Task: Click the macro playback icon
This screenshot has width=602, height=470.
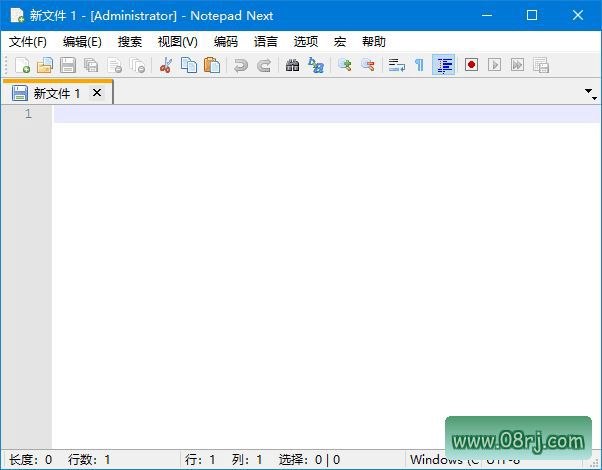Action: 494,65
